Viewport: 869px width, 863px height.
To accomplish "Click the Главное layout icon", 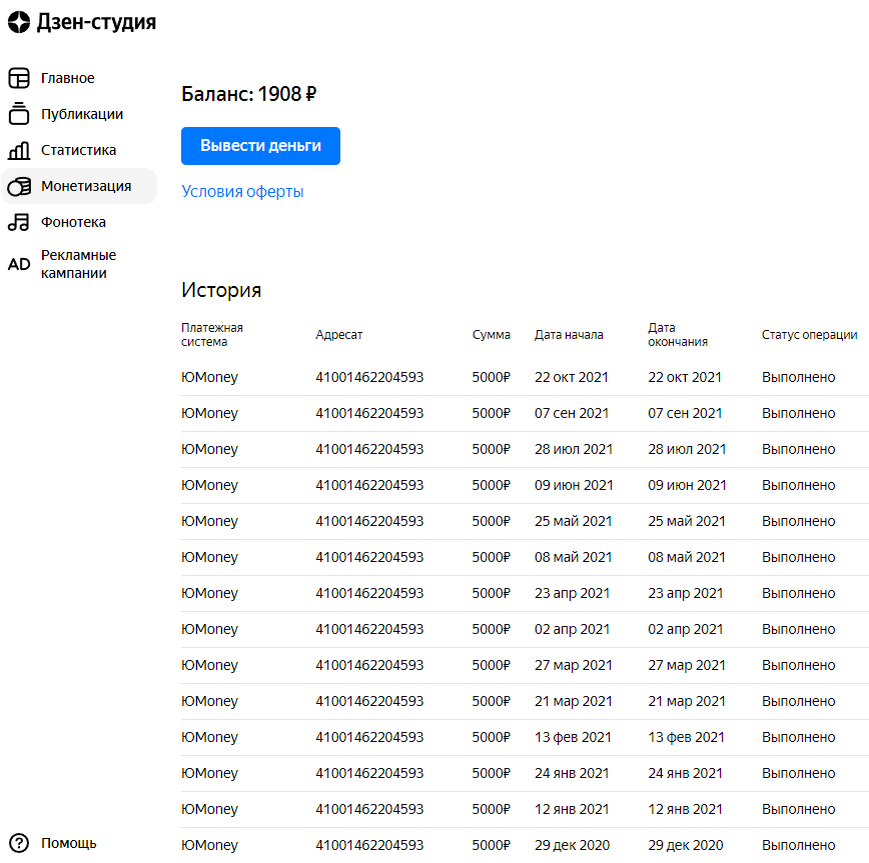I will tap(19, 78).
